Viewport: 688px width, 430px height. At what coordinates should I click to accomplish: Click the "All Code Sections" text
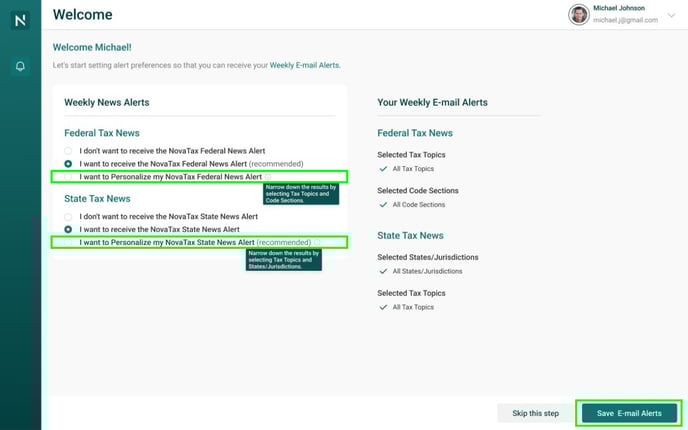(x=419, y=204)
